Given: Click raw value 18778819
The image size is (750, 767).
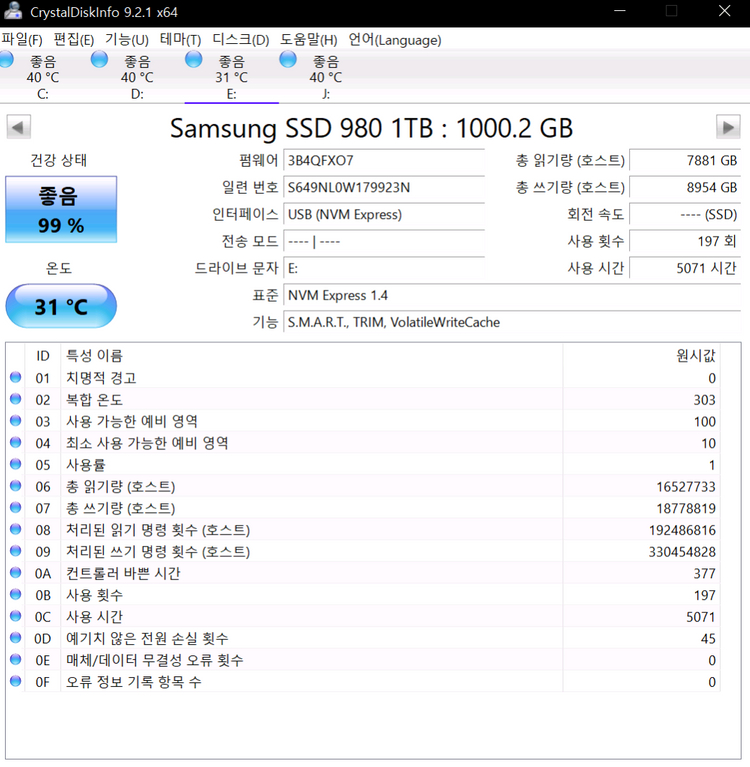Looking at the screenshot, I should pos(686,508).
